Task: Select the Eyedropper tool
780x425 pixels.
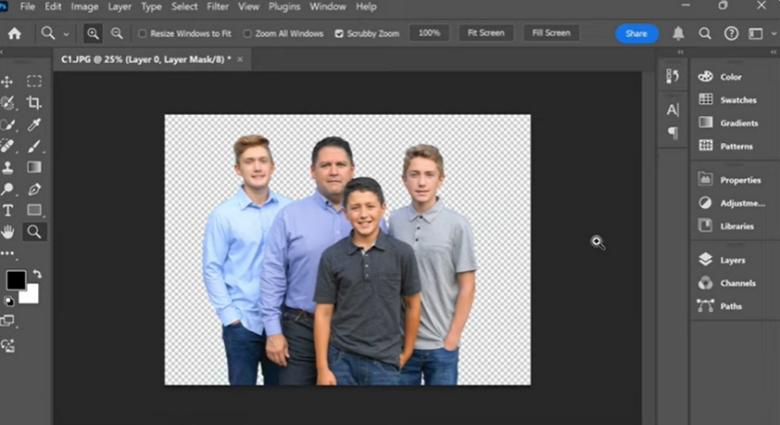Action: [34, 125]
